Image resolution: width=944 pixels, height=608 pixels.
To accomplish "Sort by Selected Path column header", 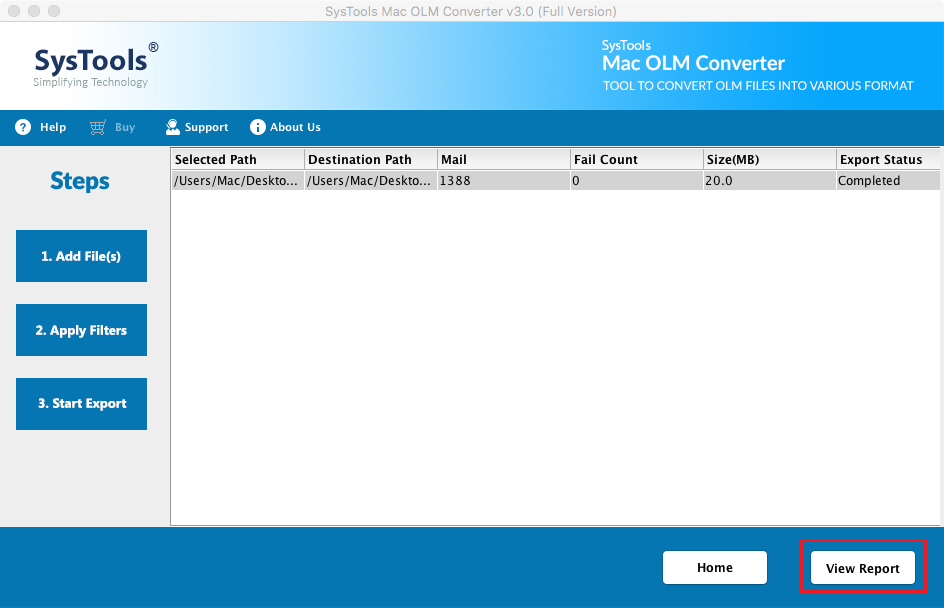I will [x=237, y=160].
